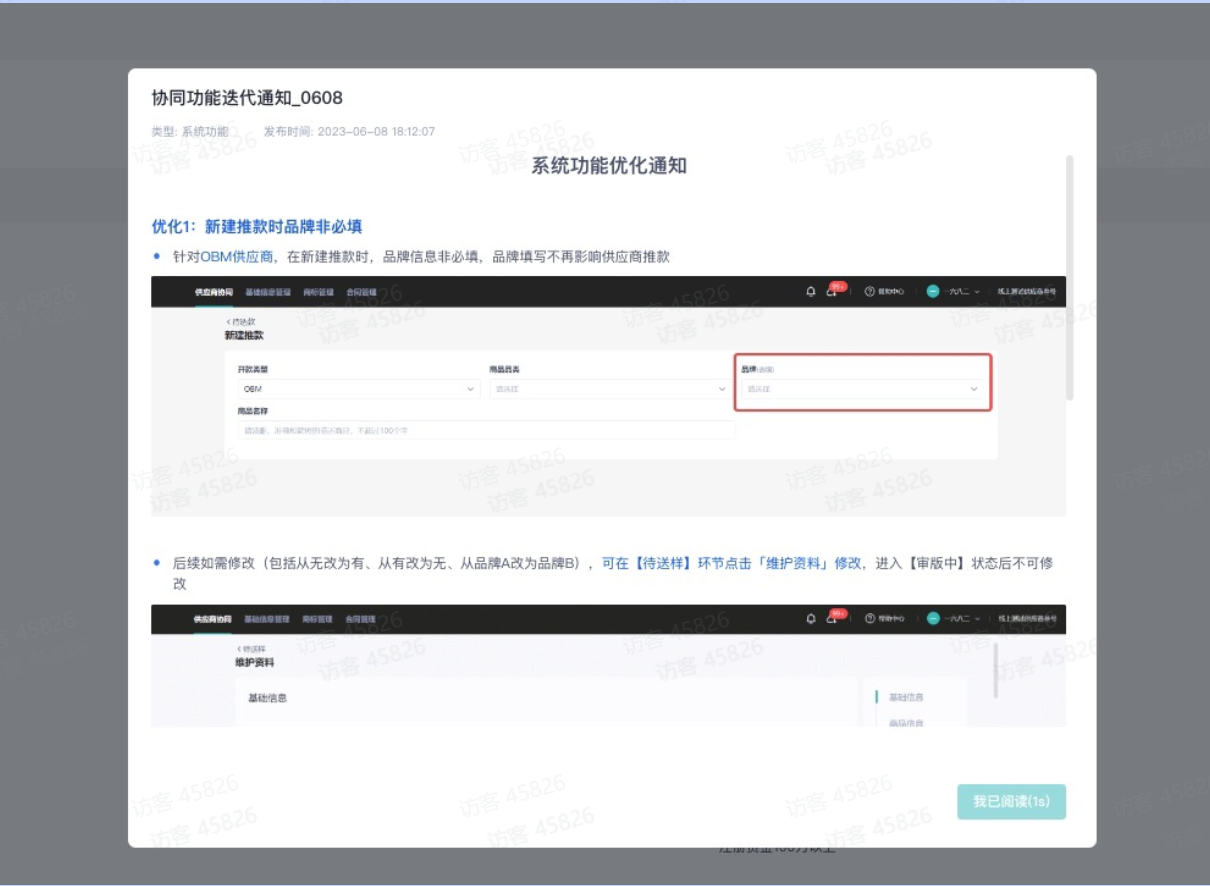Click the bell icon in the 维护资料 screenshot header
The height and width of the screenshot is (886, 1210).
point(811,619)
